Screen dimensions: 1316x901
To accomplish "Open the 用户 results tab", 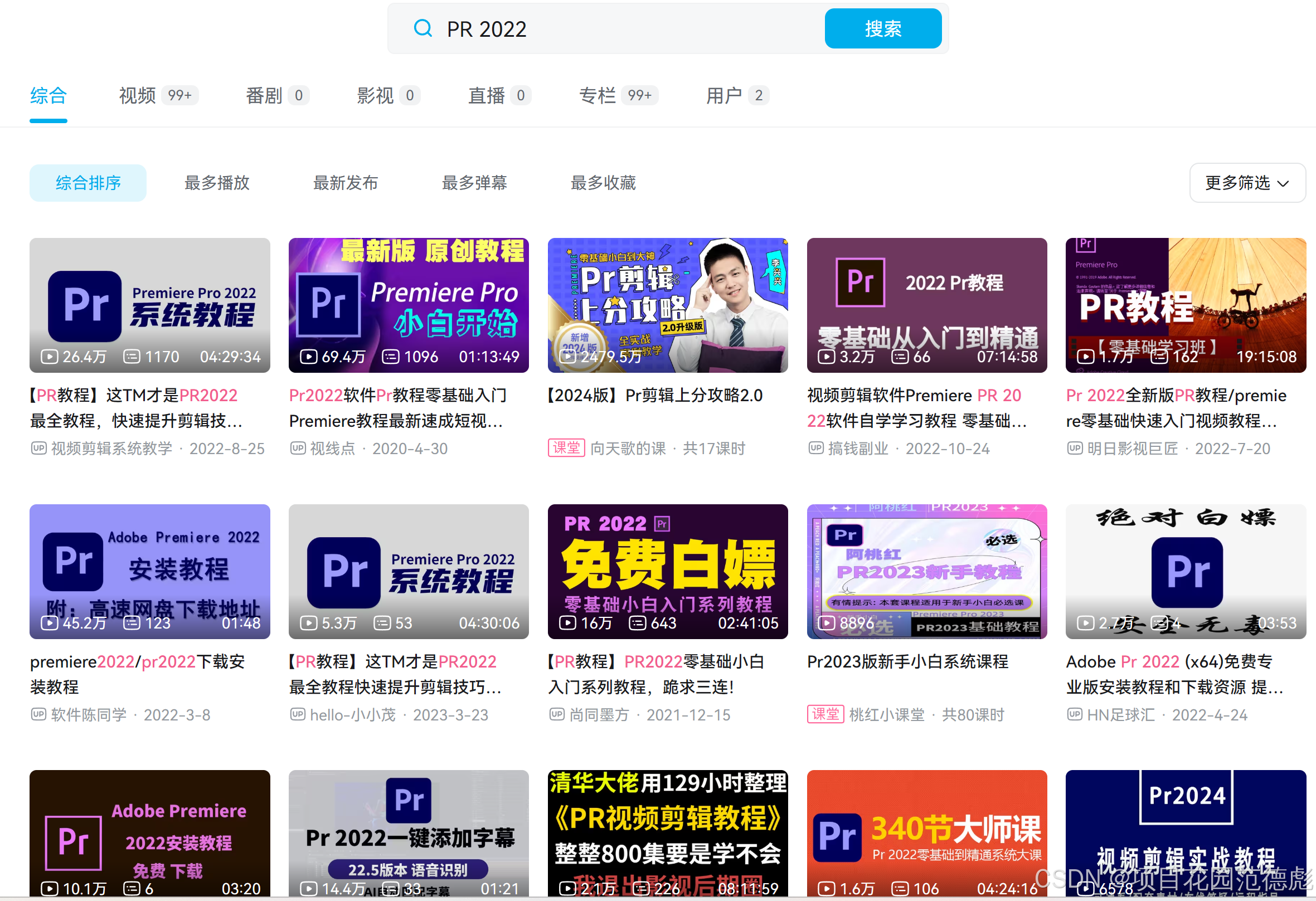I will pos(723,96).
